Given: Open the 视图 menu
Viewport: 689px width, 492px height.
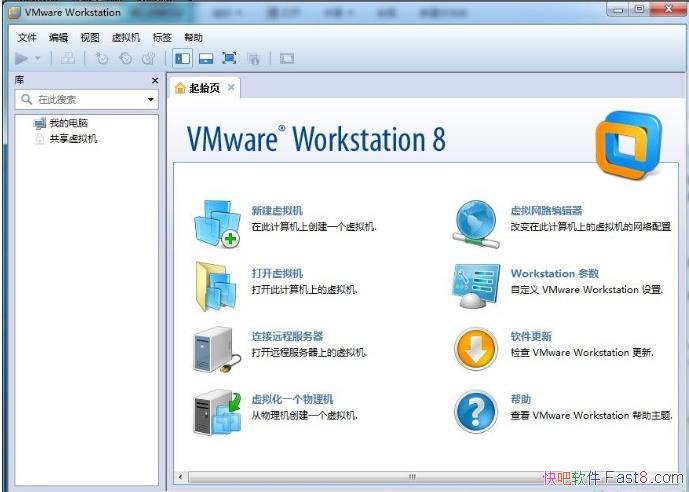Looking at the screenshot, I should 90,38.
